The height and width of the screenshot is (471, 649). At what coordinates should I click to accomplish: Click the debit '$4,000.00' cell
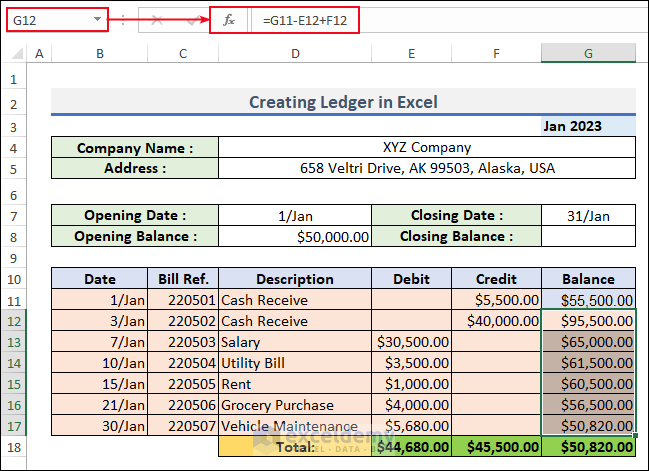click(x=411, y=405)
